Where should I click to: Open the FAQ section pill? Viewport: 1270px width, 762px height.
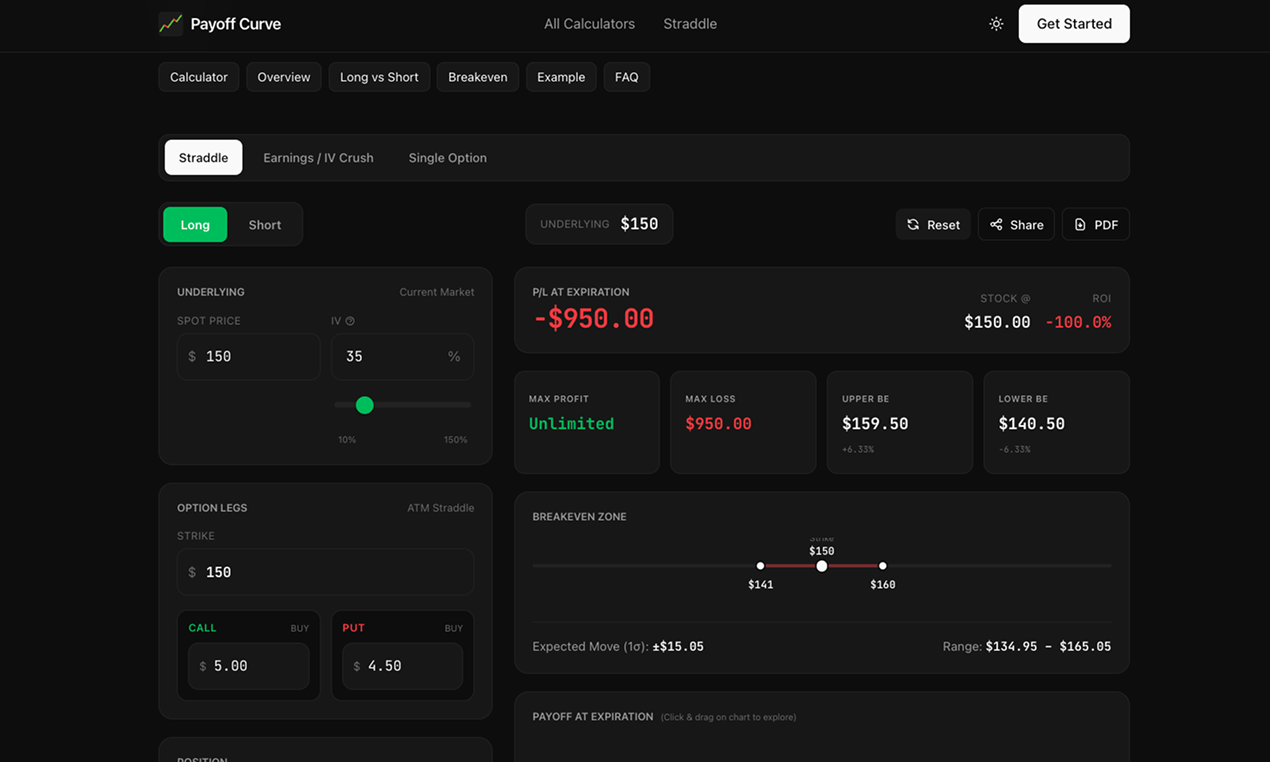[626, 76]
